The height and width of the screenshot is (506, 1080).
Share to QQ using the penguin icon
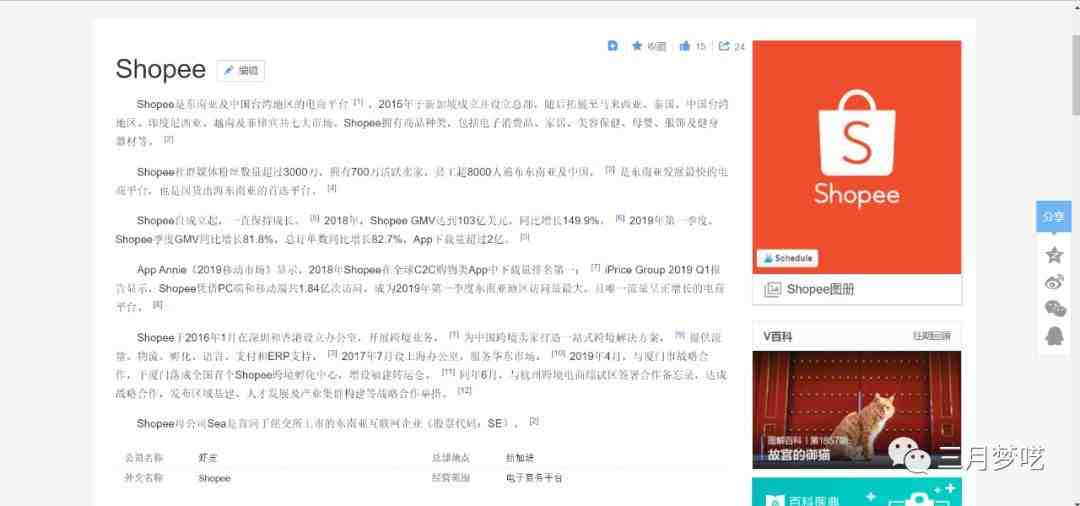coord(1054,335)
